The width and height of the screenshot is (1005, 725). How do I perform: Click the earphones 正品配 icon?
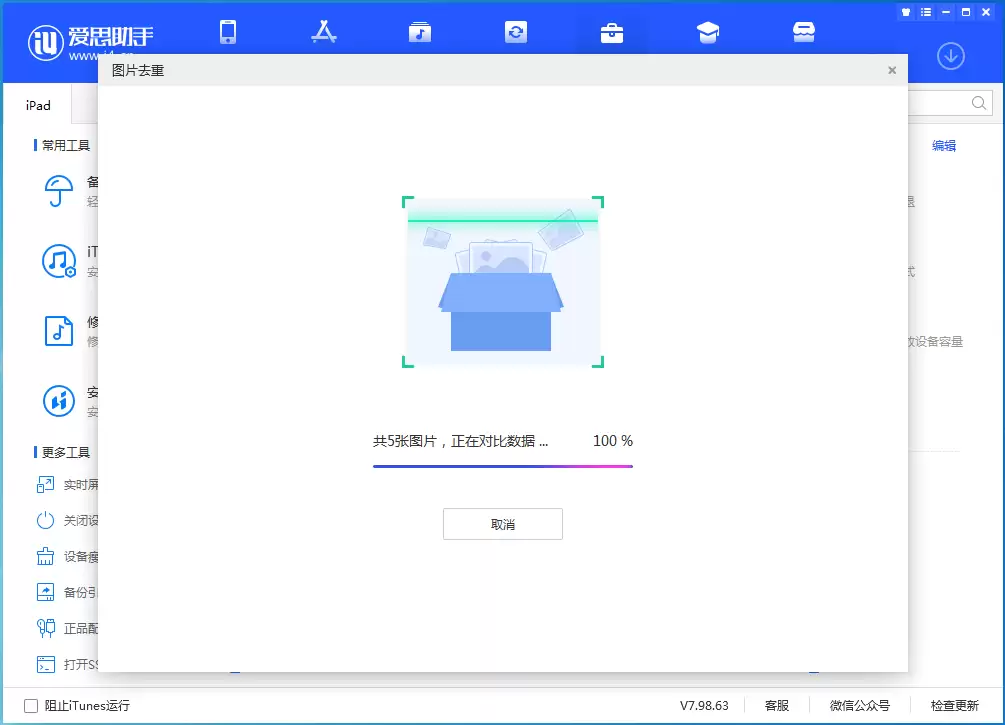click(x=46, y=628)
